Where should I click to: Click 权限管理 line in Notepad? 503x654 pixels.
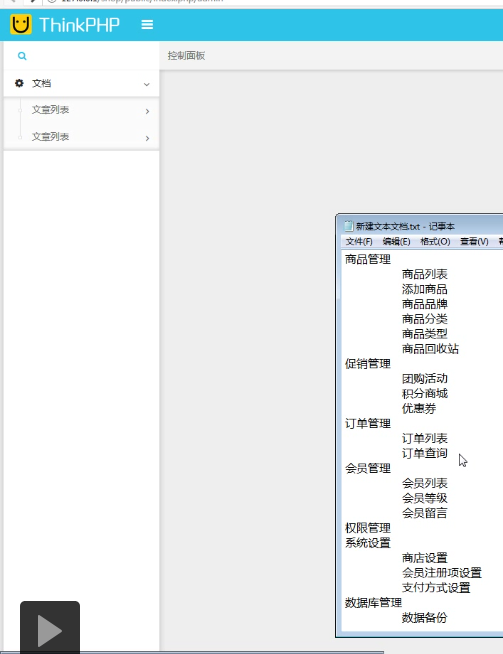point(368,528)
